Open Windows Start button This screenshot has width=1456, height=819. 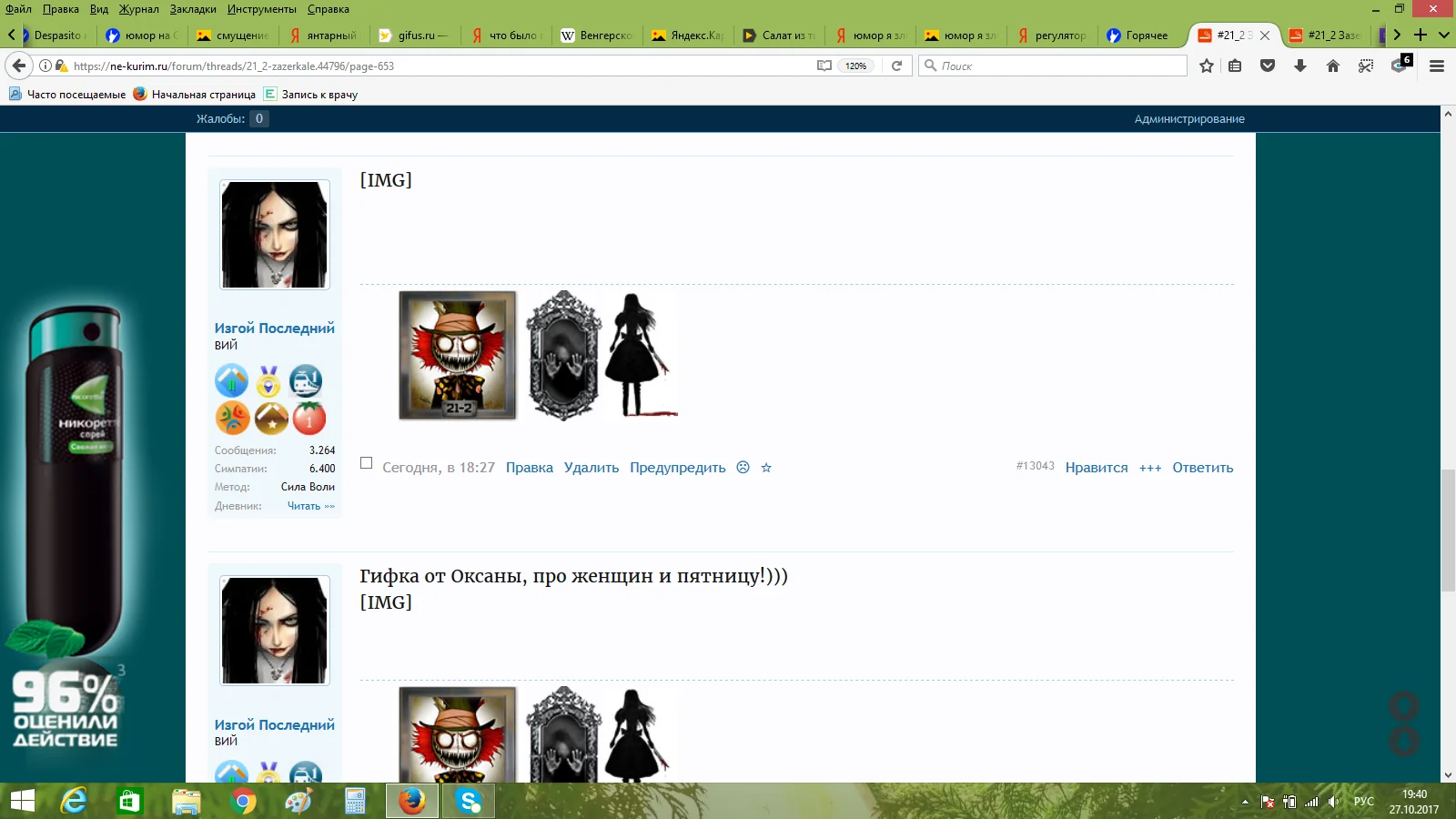point(22,801)
